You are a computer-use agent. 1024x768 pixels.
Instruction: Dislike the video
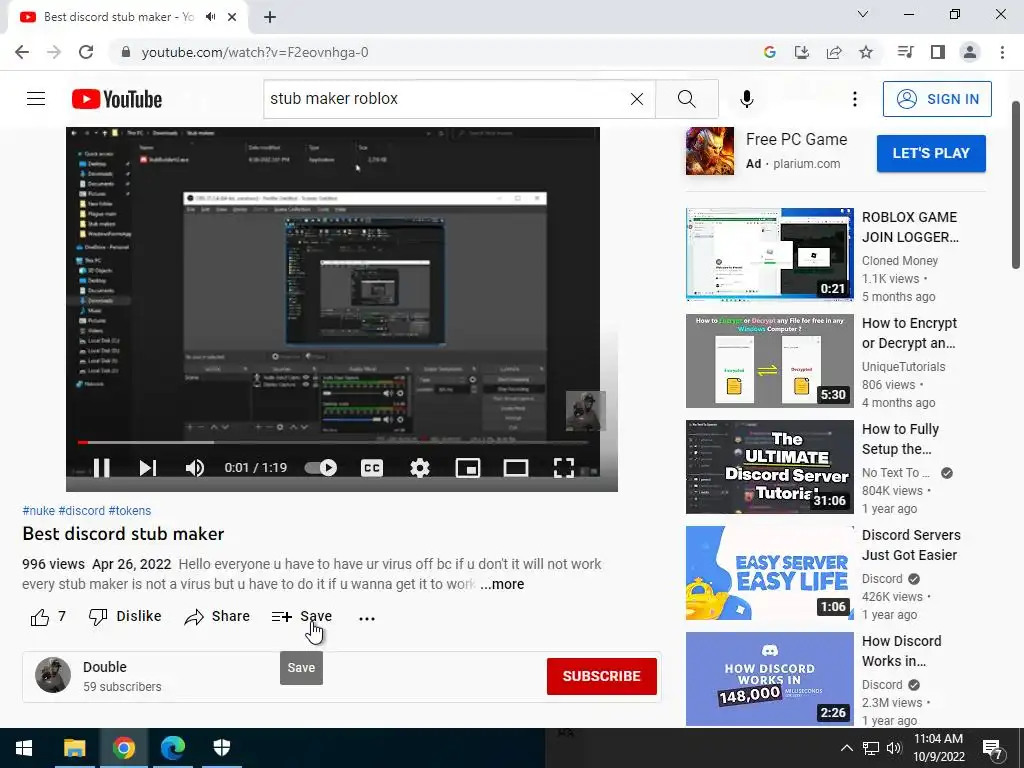pyautogui.click(x=125, y=616)
